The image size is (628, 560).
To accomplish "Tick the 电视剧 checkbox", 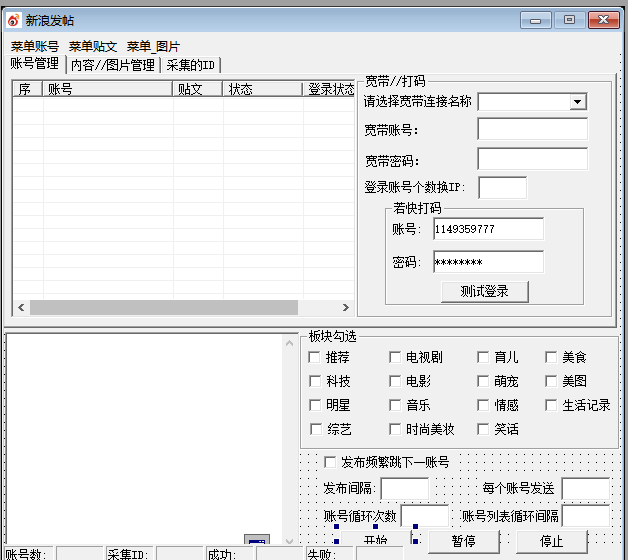I will click(395, 357).
